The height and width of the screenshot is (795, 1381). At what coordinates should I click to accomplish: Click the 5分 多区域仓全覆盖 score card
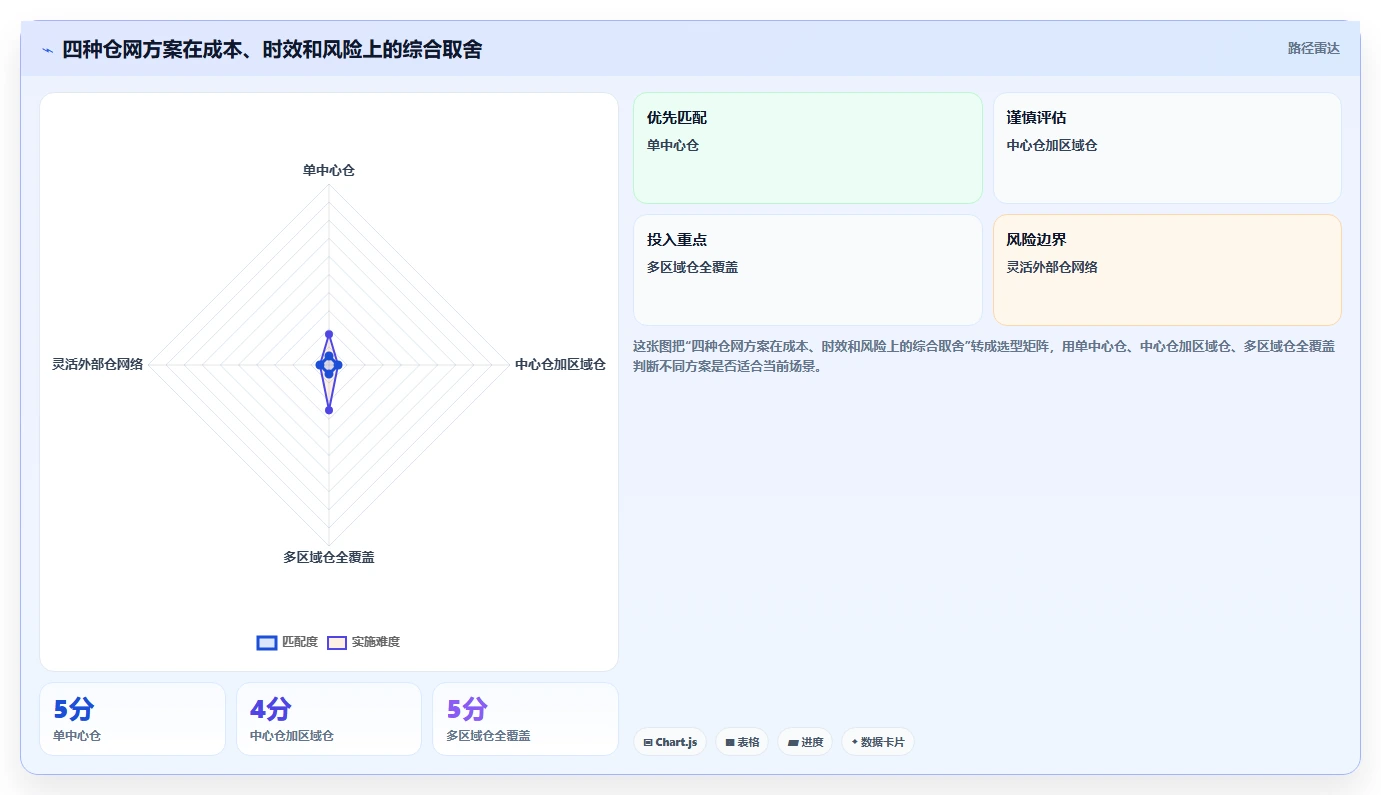coord(525,719)
